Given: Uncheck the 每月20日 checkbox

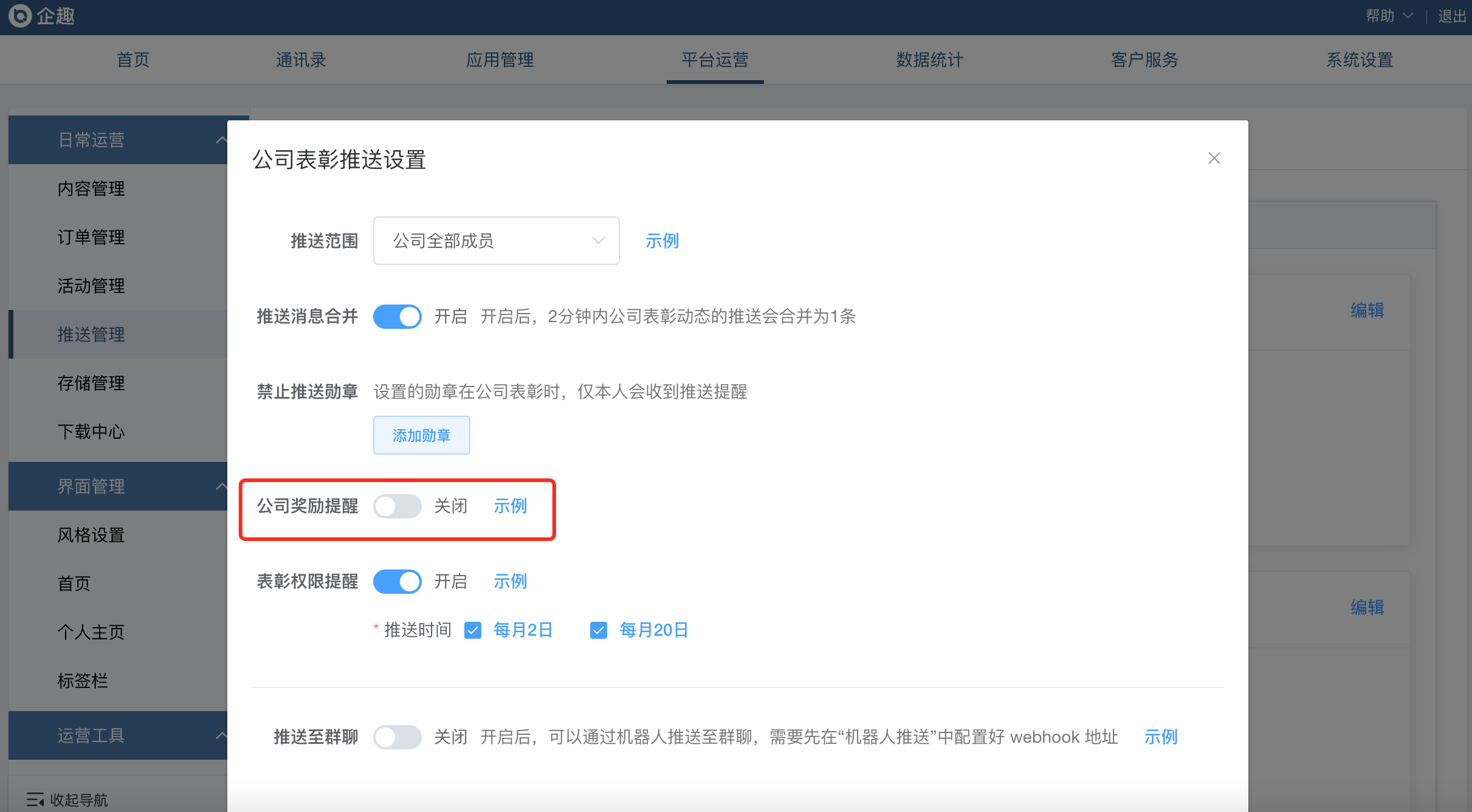Looking at the screenshot, I should coord(599,630).
